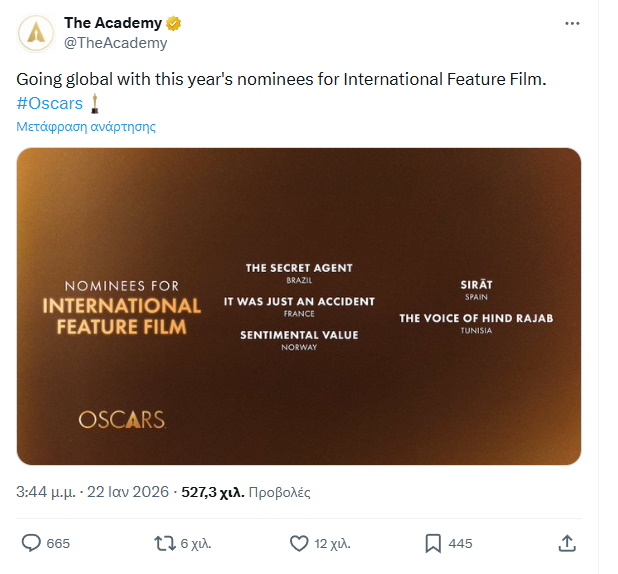Click the 445 bookmarks count
Image resolution: width=618 pixels, height=574 pixels.
click(460, 543)
